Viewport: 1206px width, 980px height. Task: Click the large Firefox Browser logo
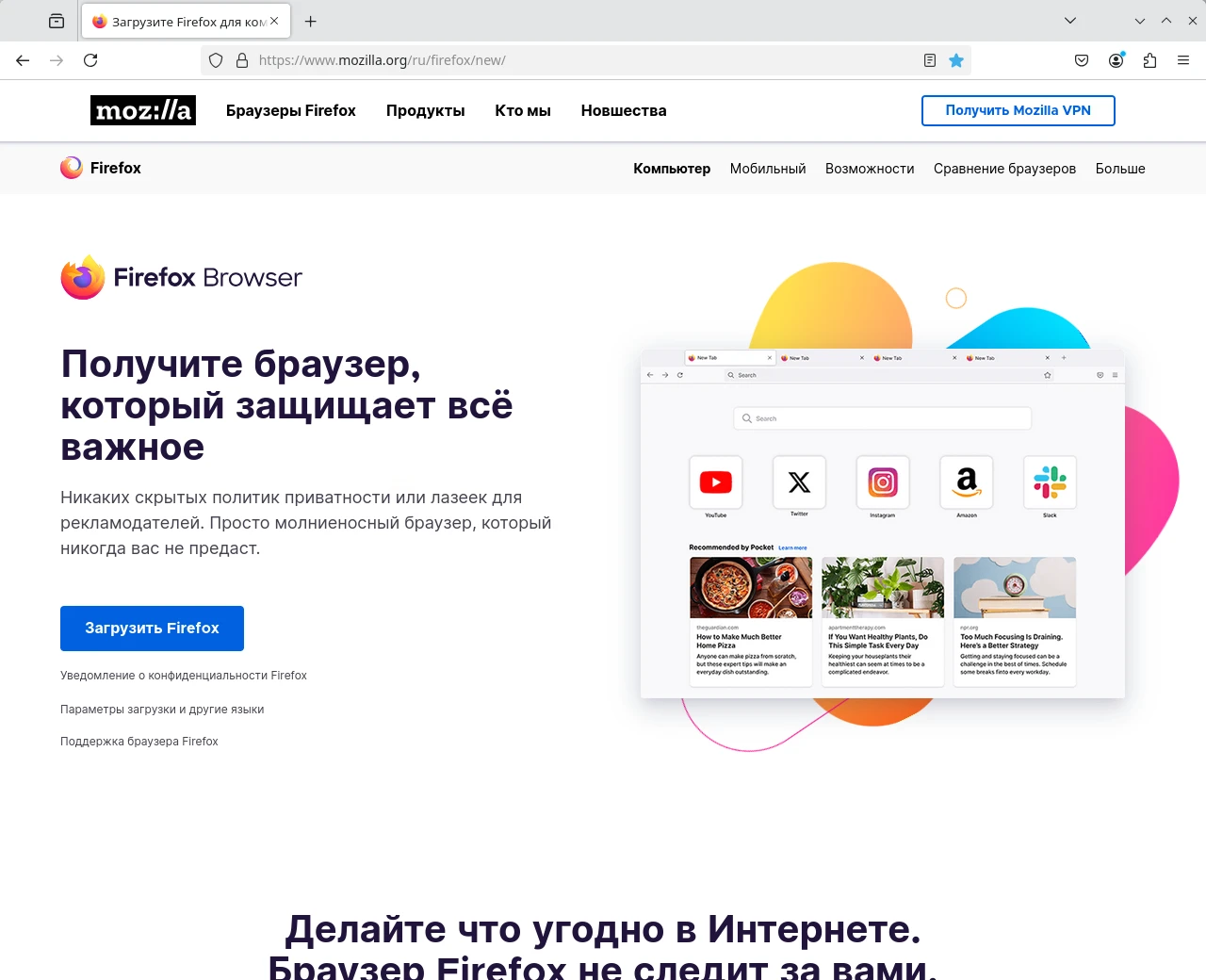coord(181,277)
